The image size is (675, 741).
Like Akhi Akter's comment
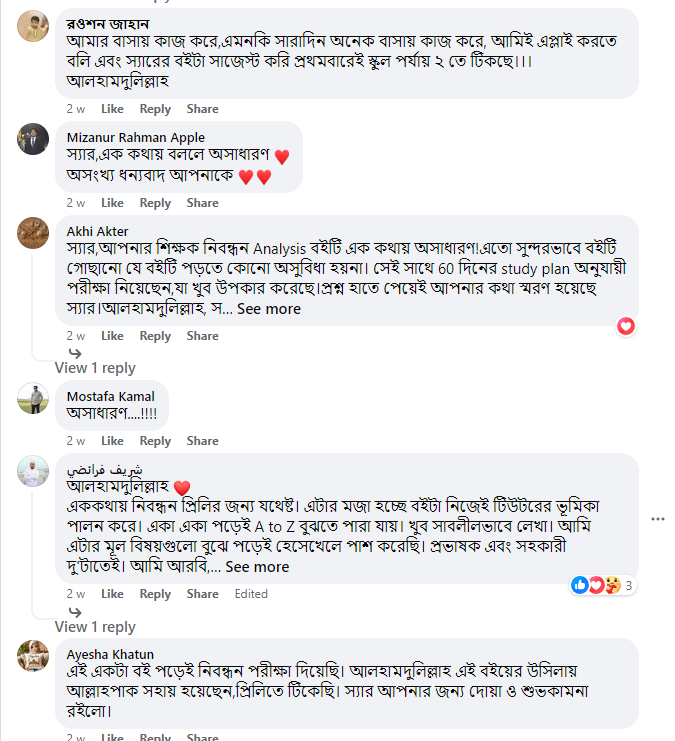[112, 336]
